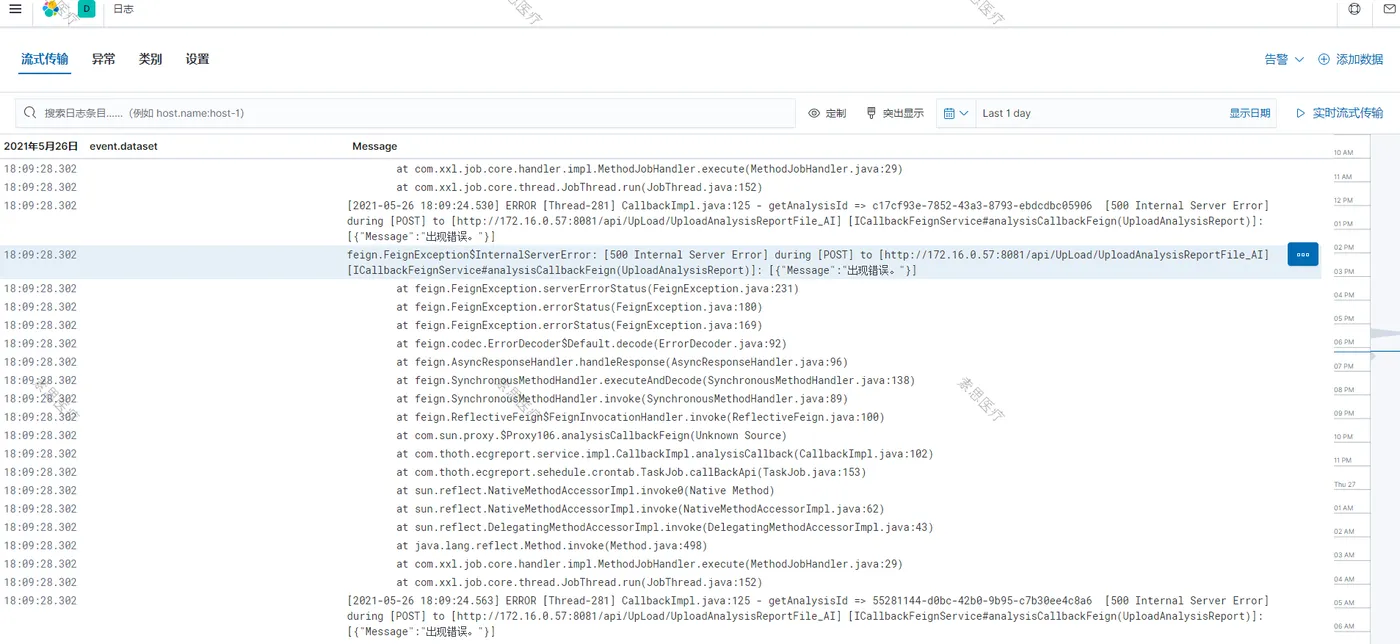Click the highlighter icon for 突出显示
The height and width of the screenshot is (644, 1400).
871,113
